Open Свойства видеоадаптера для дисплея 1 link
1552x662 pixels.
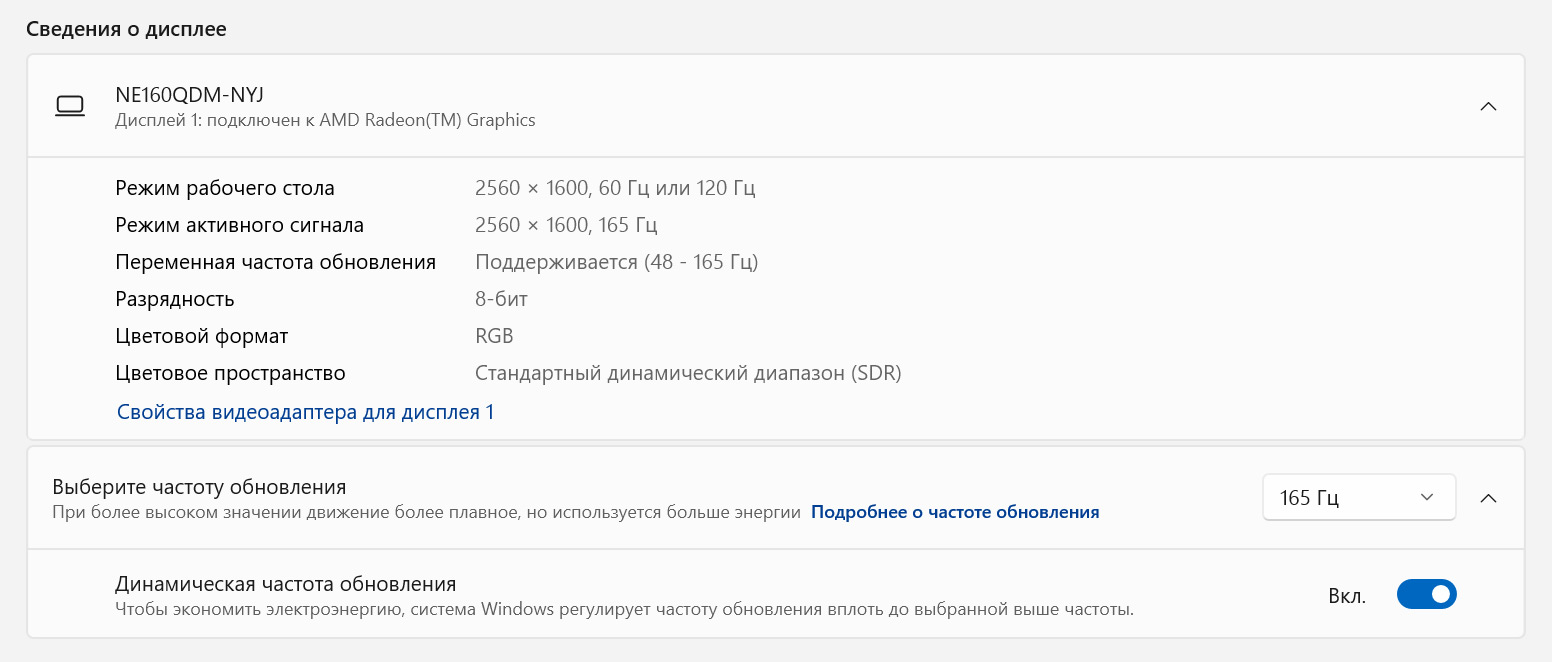(305, 412)
